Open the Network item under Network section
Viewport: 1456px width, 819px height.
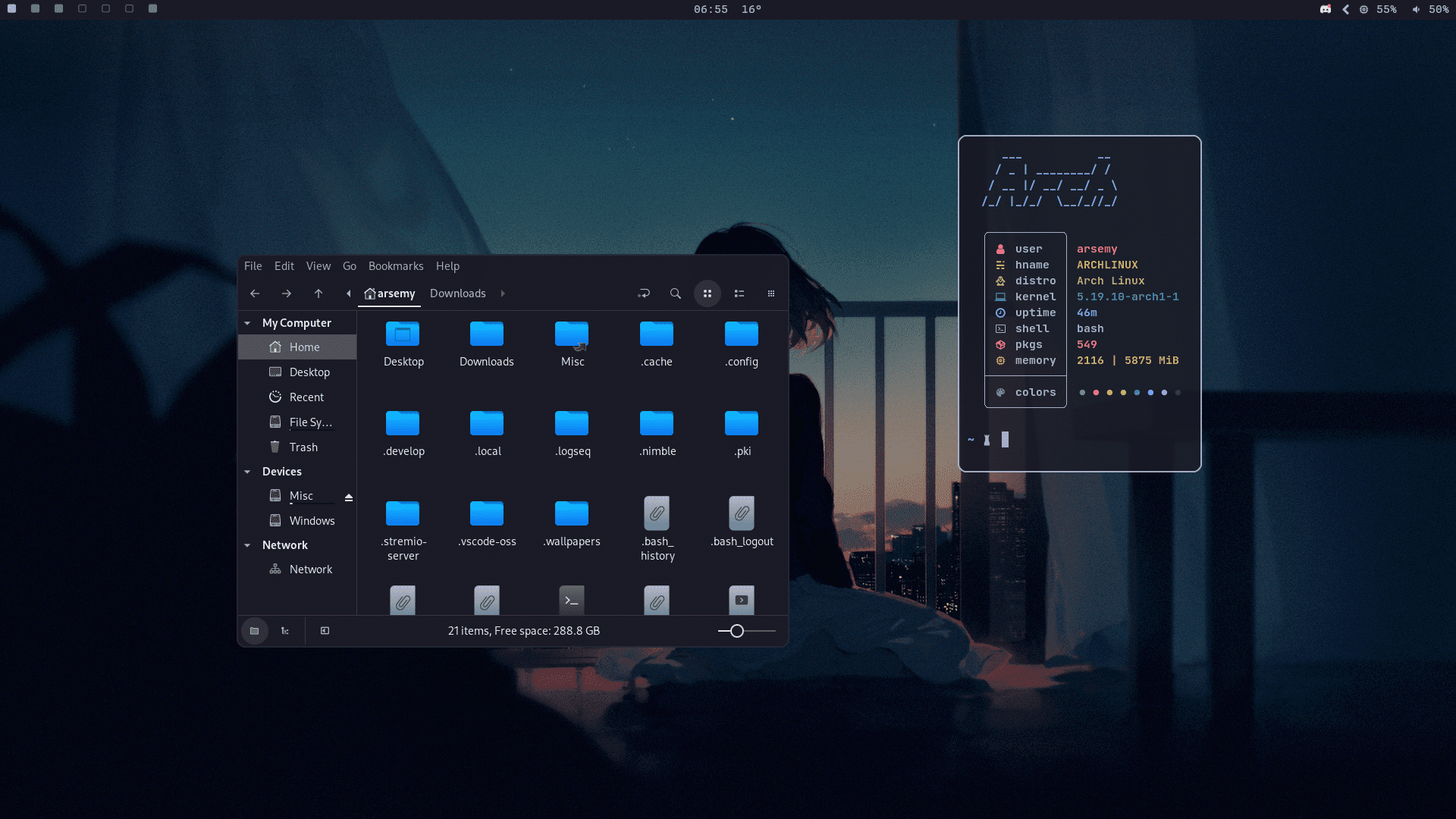click(x=297, y=570)
